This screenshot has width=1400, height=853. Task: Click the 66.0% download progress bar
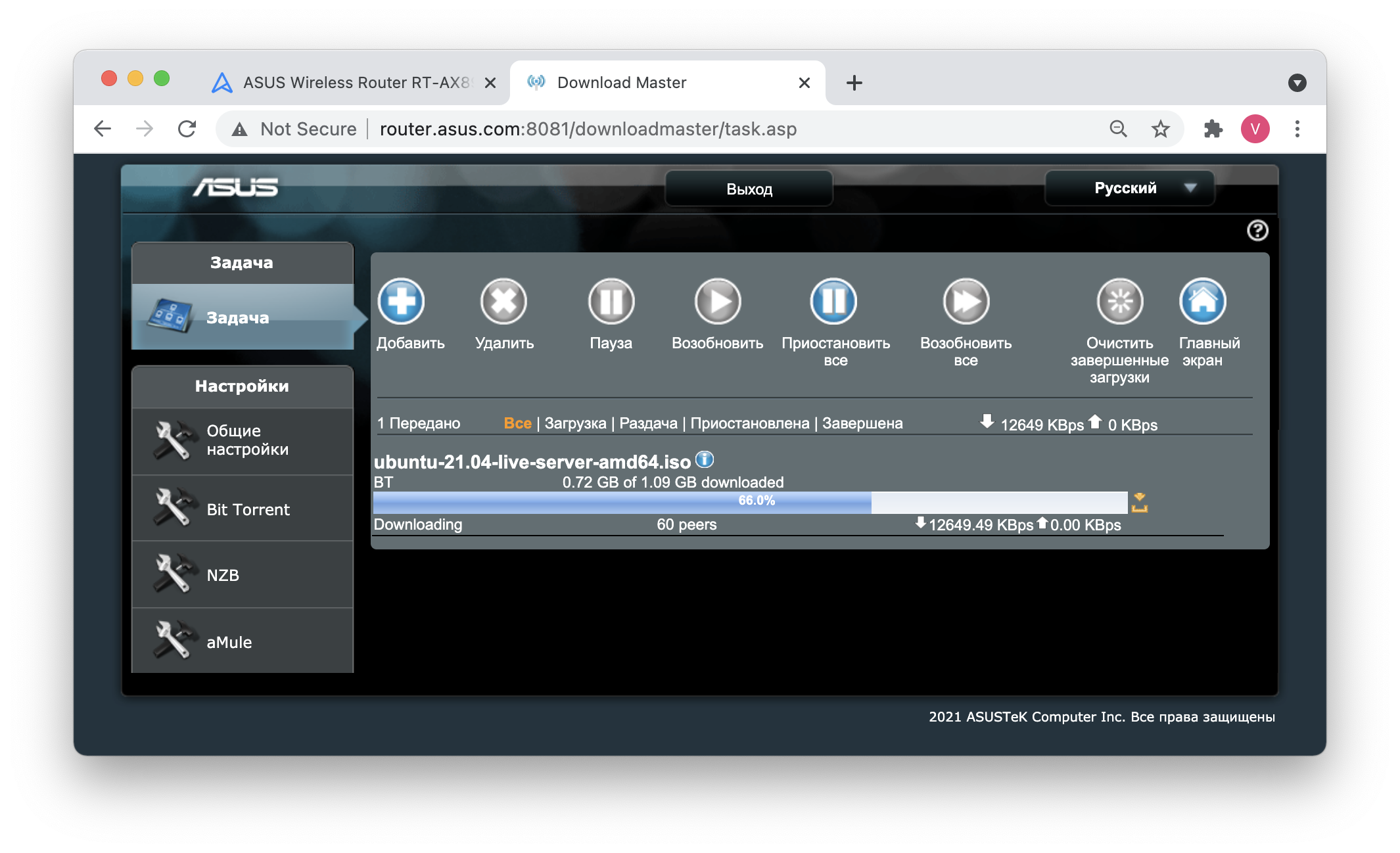[750, 503]
